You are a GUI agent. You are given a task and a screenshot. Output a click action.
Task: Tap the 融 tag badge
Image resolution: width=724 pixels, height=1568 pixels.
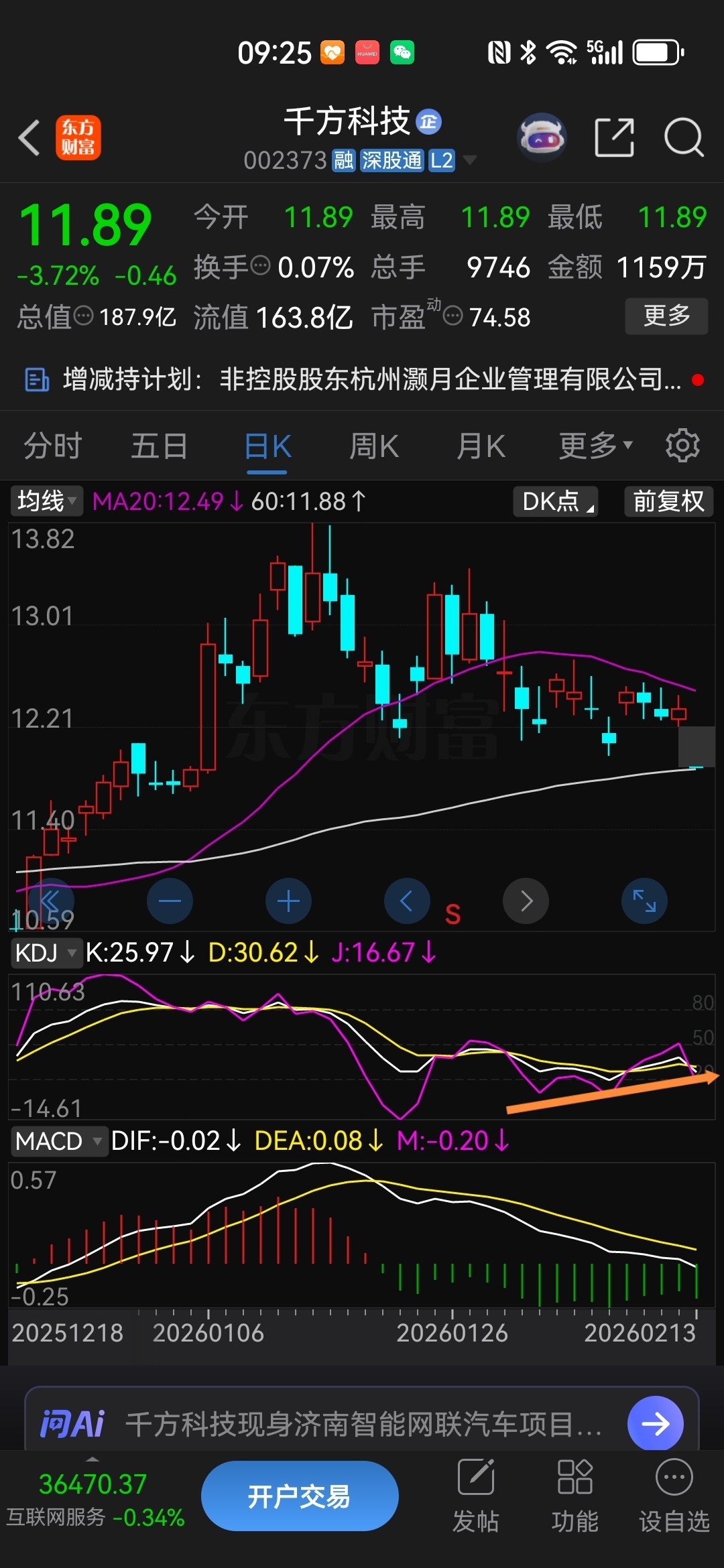(344, 161)
